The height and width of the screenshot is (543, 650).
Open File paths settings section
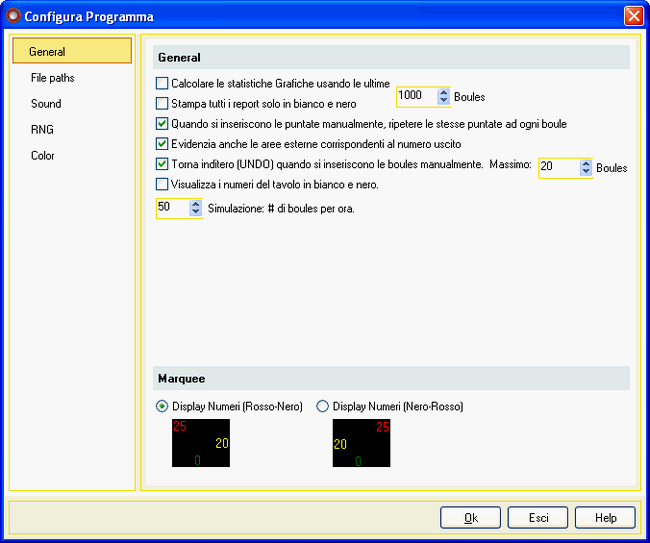point(52,78)
